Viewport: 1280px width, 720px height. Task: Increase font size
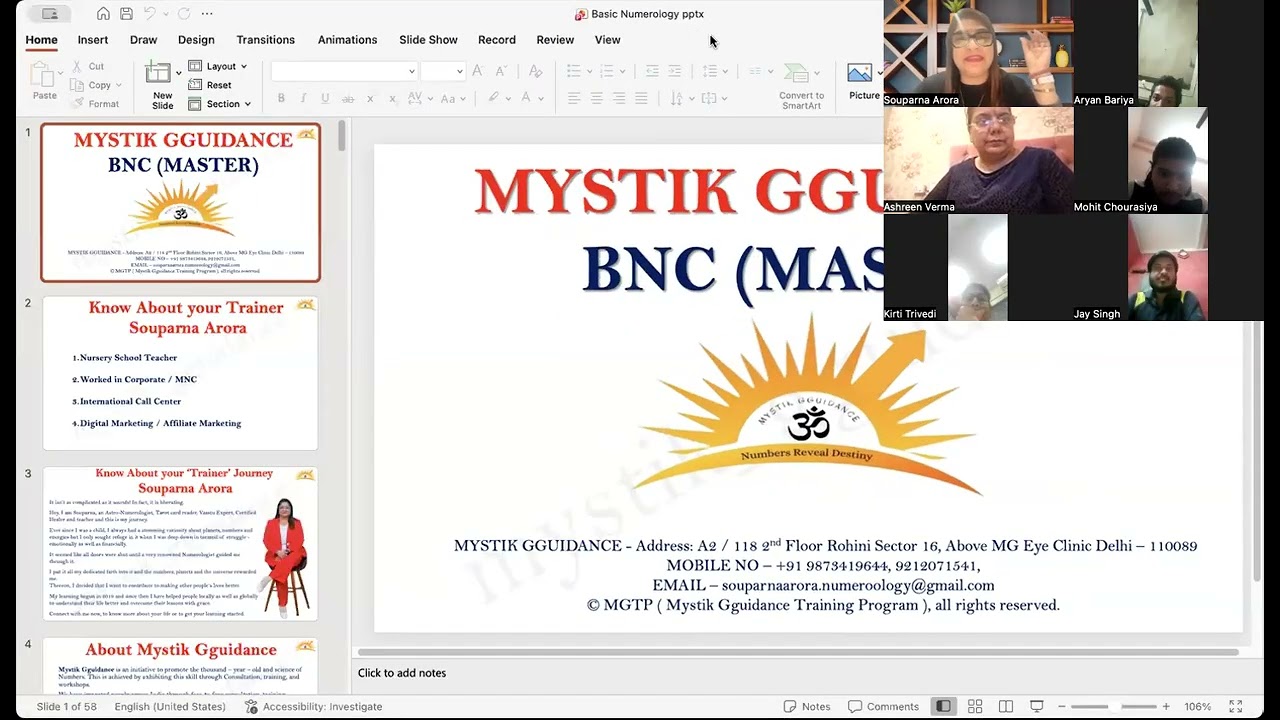click(x=477, y=71)
